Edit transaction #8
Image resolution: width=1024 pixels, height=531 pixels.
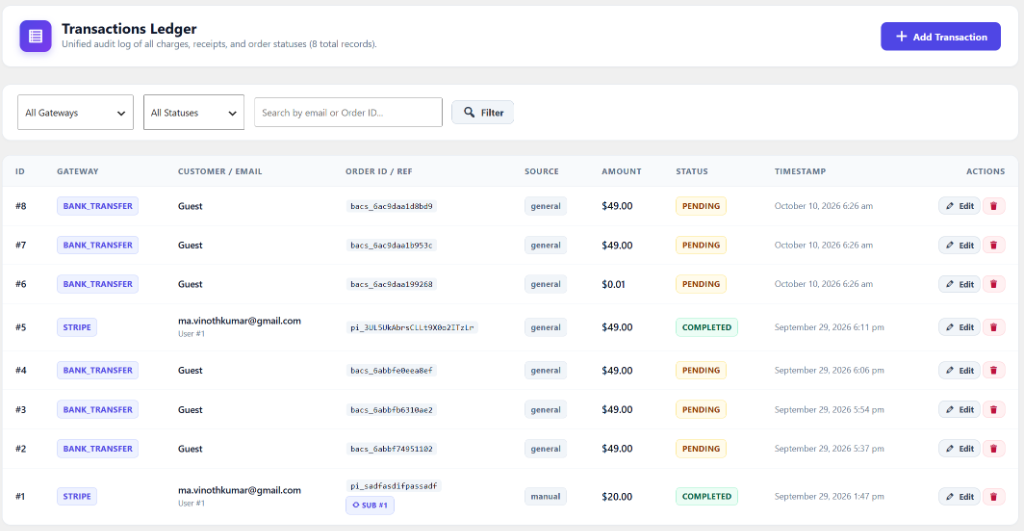point(959,206)
